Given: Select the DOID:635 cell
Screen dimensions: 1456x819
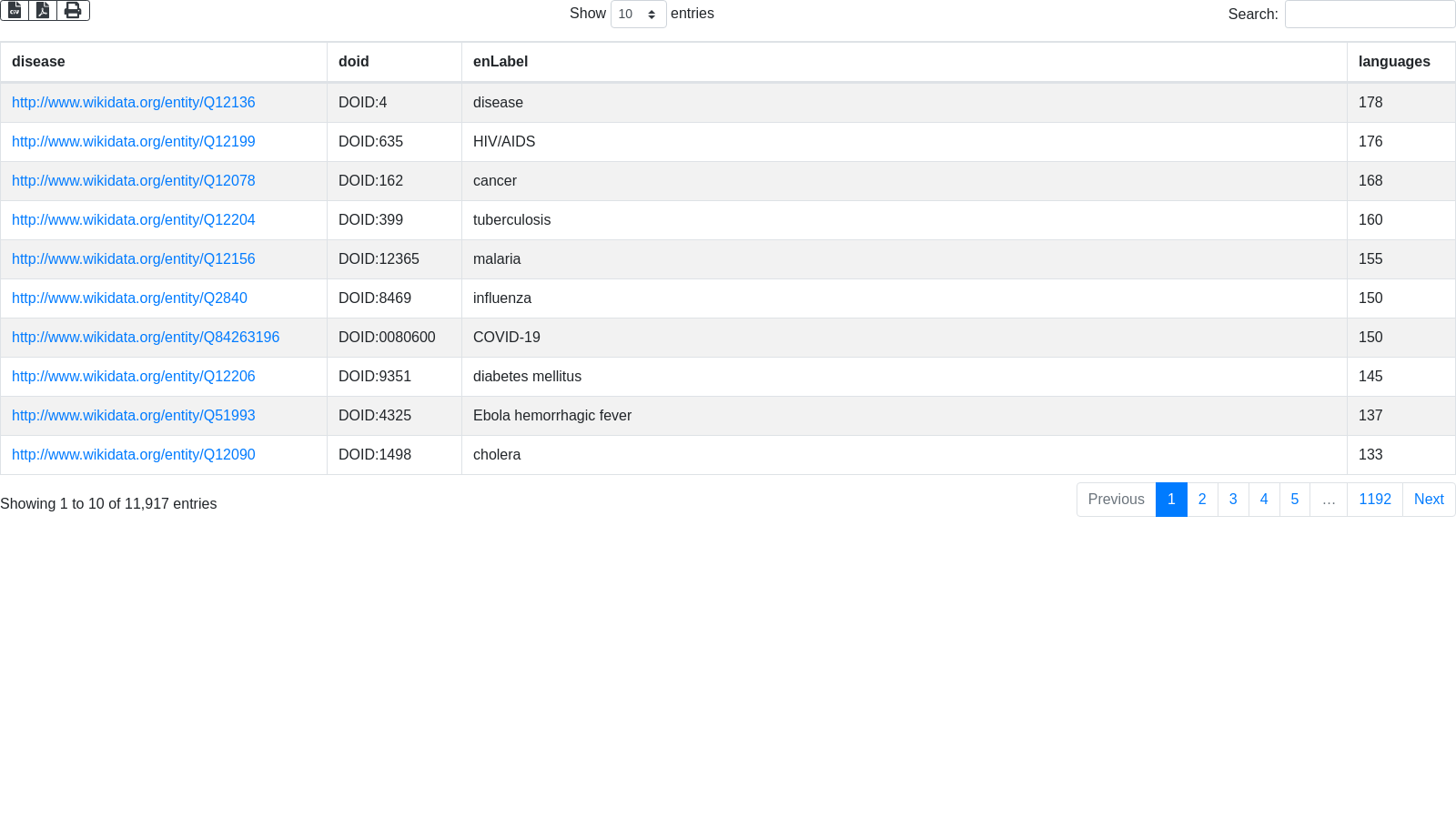Looking at the screenshot, I should click(x=394, y=142).
